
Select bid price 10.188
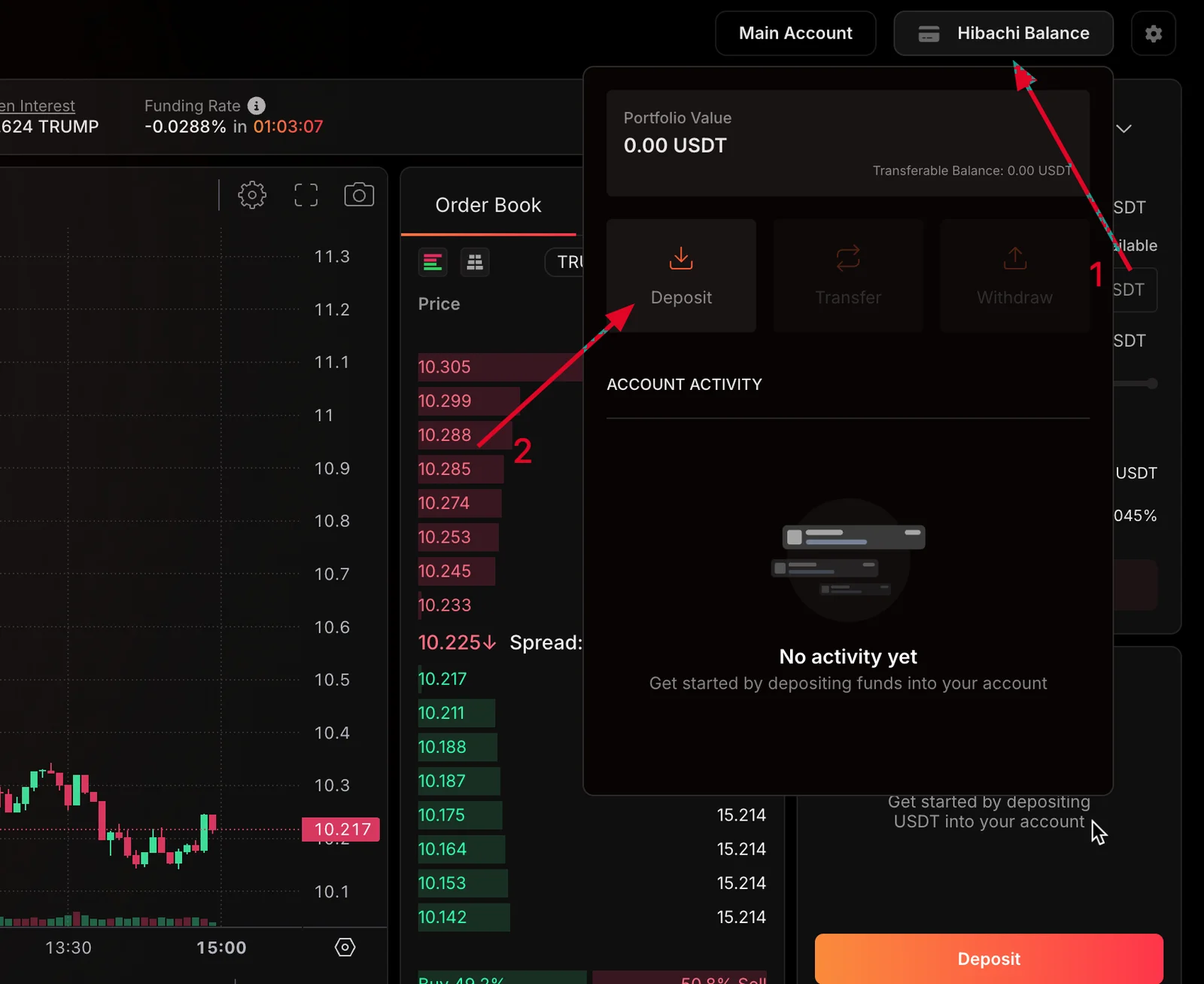[x=442, y=747]
